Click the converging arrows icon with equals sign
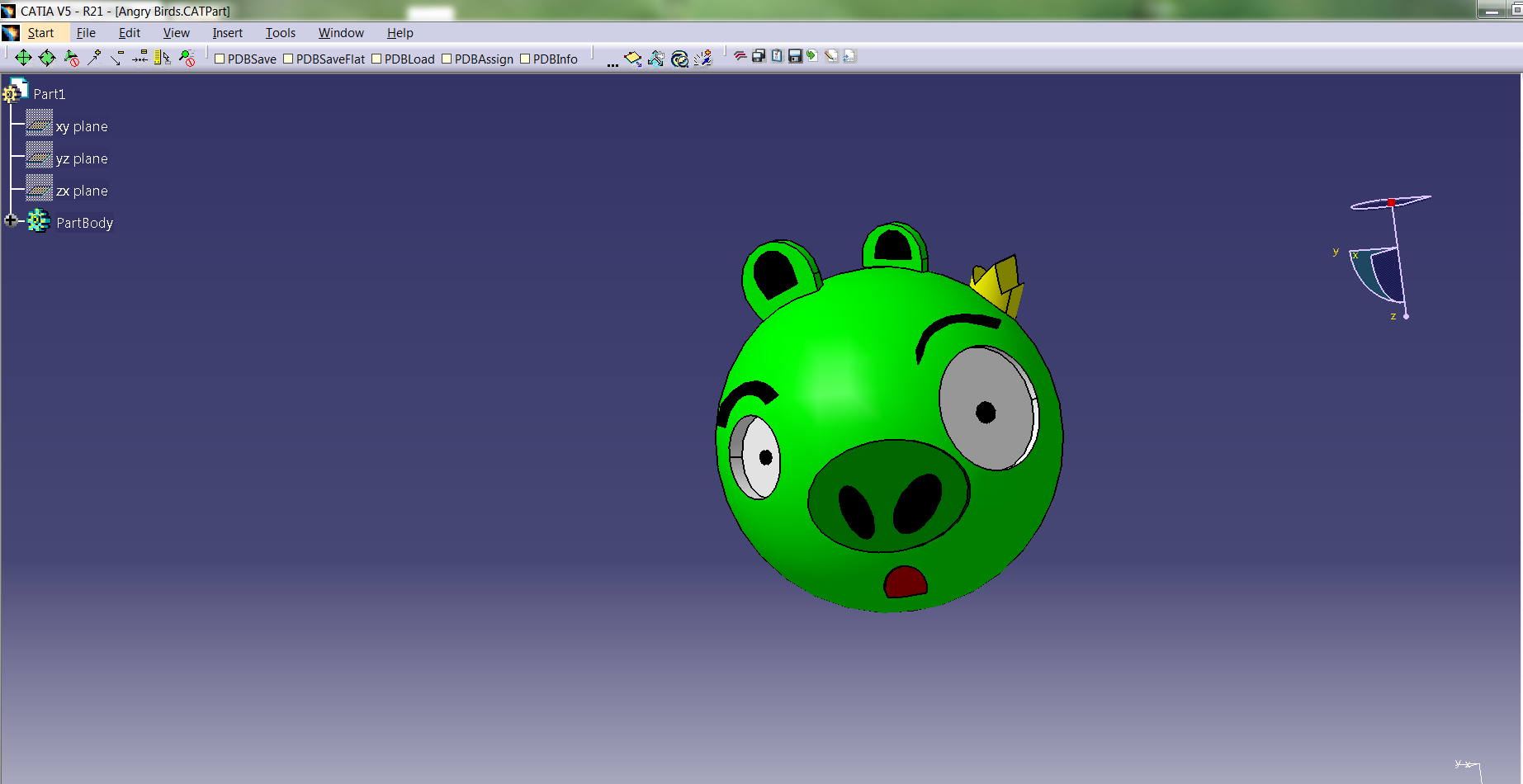 pos(140,58)
